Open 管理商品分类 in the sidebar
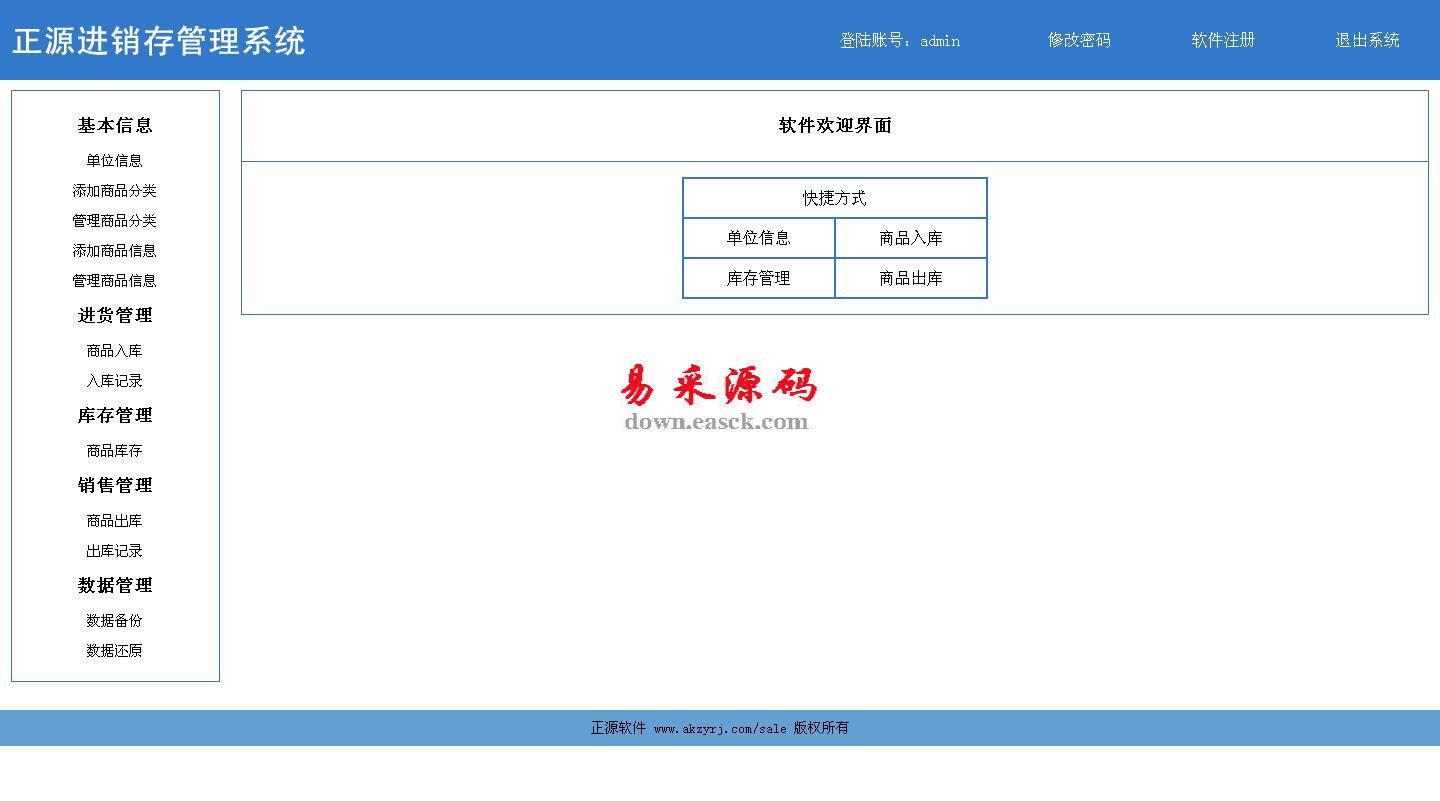The image size is (1440, 801). [x=114, y=221]
